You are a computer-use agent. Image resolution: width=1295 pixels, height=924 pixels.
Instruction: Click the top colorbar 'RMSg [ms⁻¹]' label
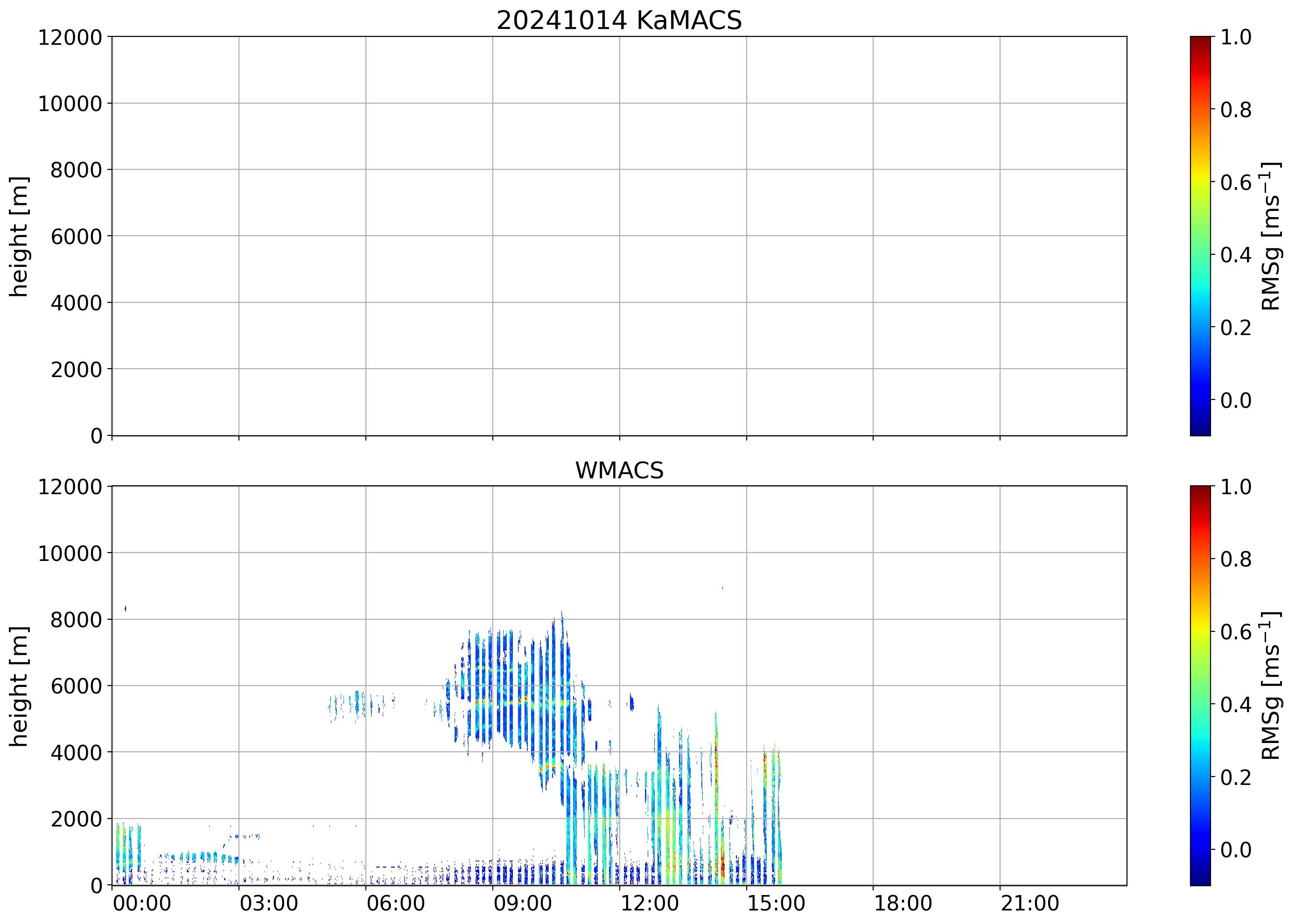coord(1271,236)
